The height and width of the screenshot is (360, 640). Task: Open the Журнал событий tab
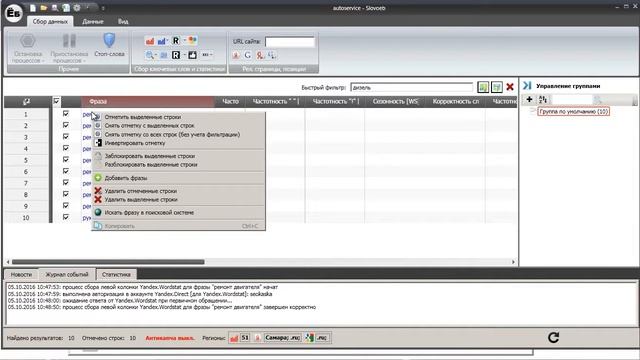tap(67, 274)
